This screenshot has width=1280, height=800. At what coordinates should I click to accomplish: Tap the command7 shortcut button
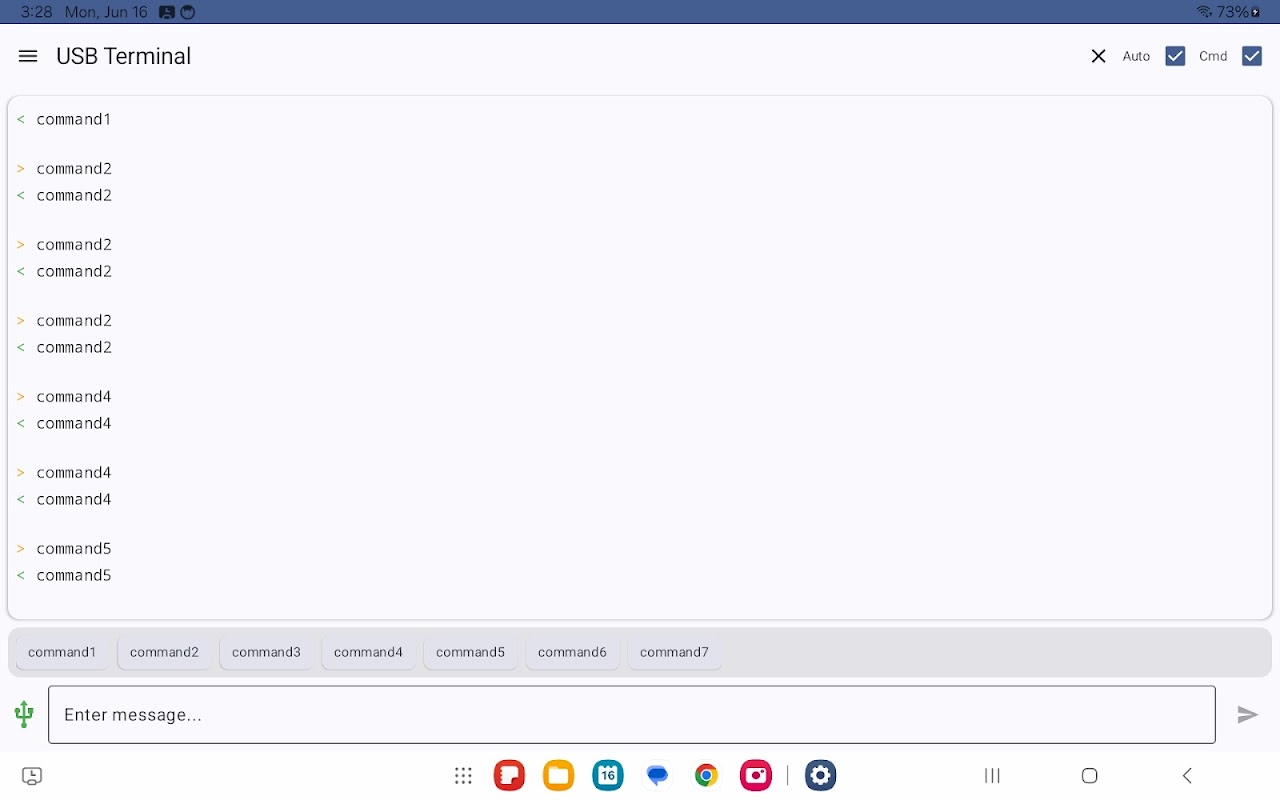click(674, 652)
